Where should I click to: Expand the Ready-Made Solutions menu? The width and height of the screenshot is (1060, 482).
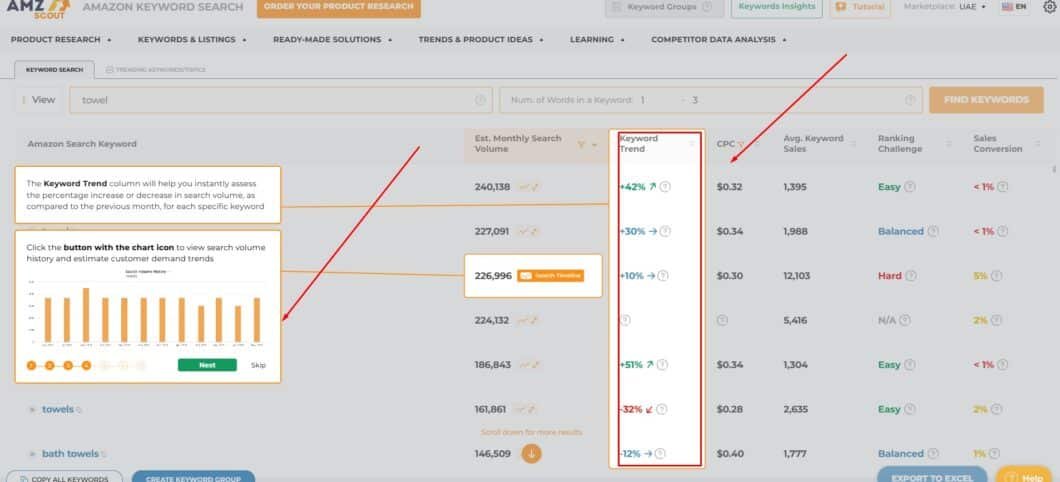pyautogui.click(x=333, y=39)
